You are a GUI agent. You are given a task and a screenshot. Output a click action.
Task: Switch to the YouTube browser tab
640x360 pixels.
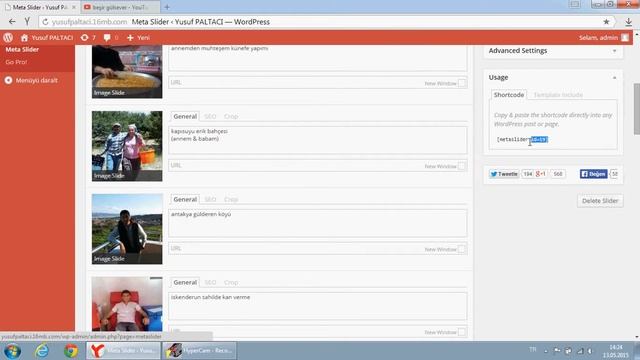coord(120,7)
